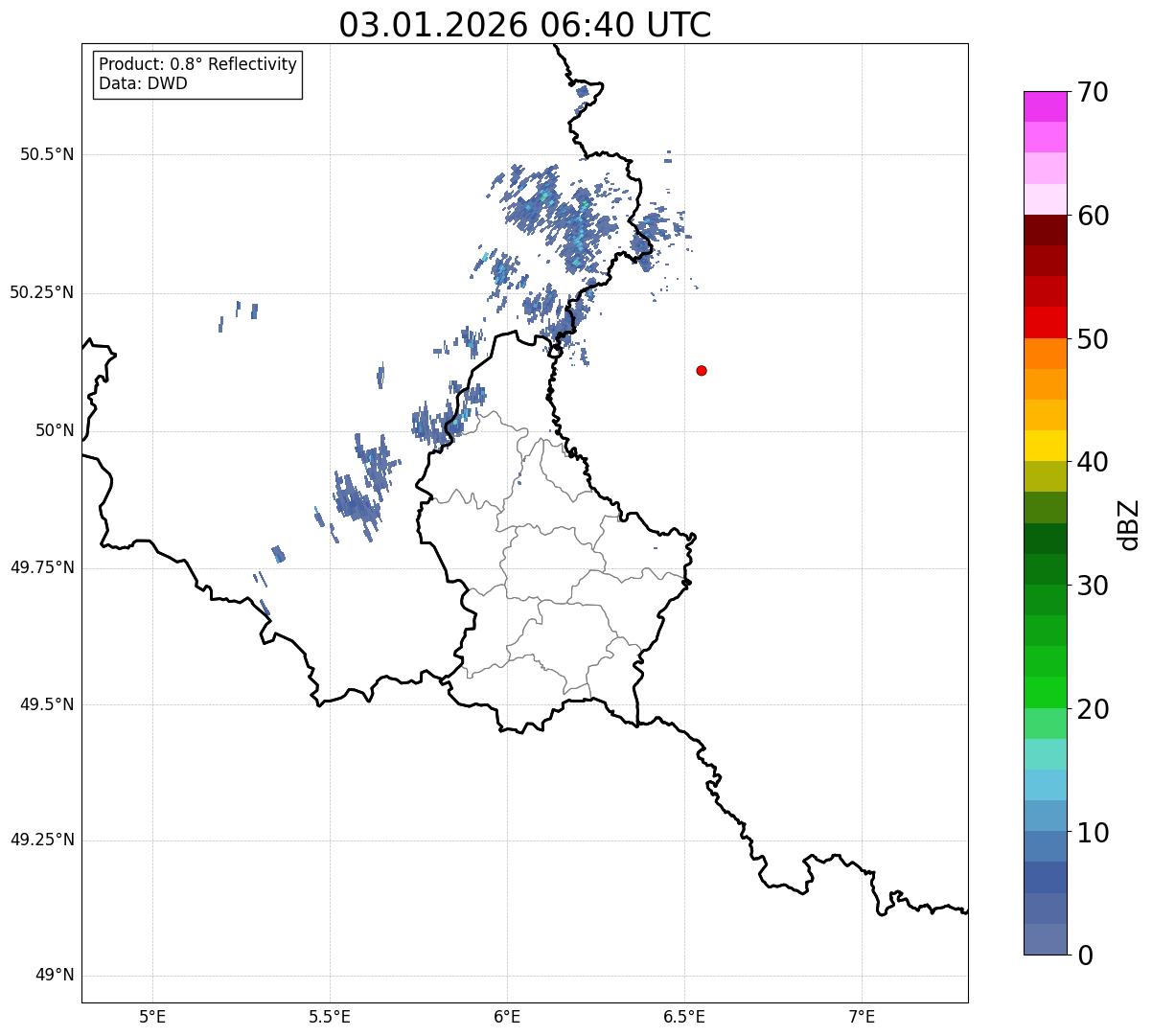Pick the bright red 50 dBZ swatch
The width and height of the screenshot is (1152, 1036).
tap(1045, 322)
